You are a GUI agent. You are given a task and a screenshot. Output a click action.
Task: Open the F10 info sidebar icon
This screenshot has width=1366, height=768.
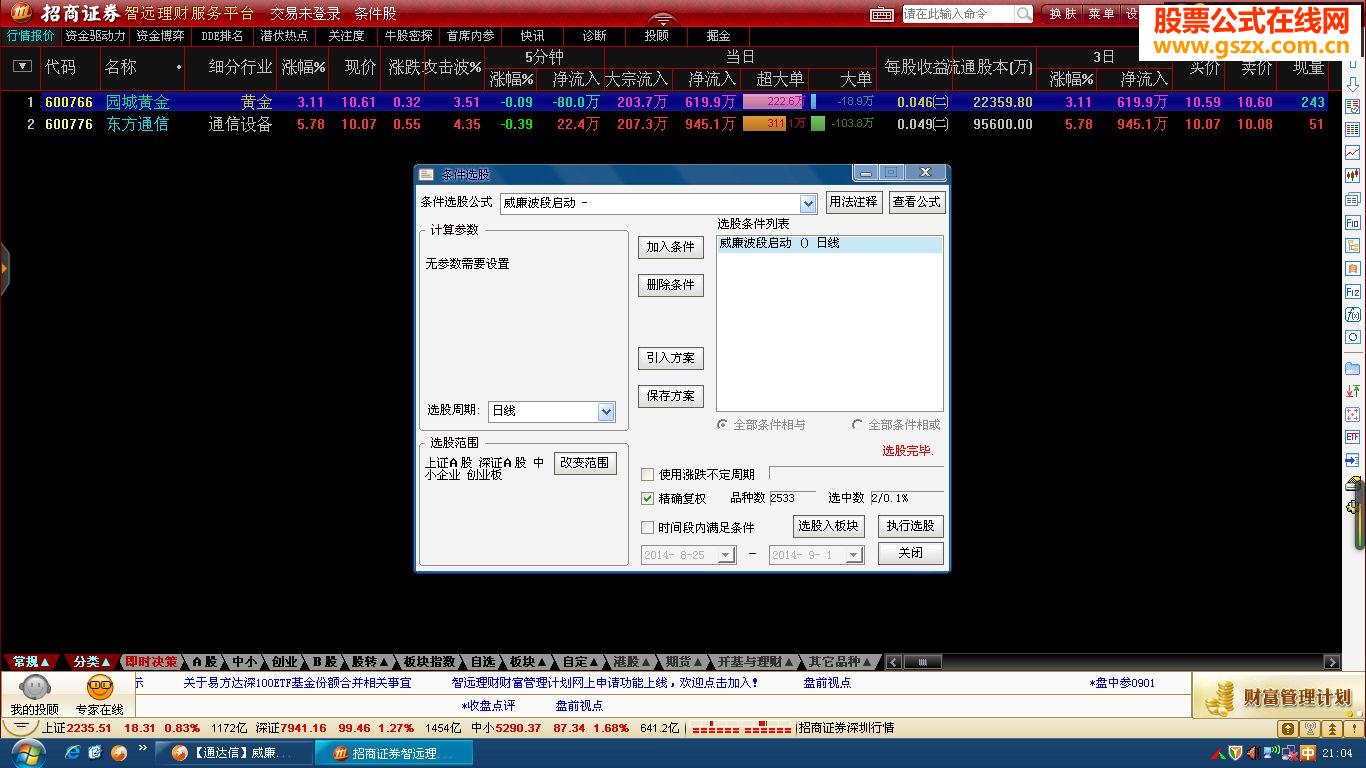[x=1353, y=223]
